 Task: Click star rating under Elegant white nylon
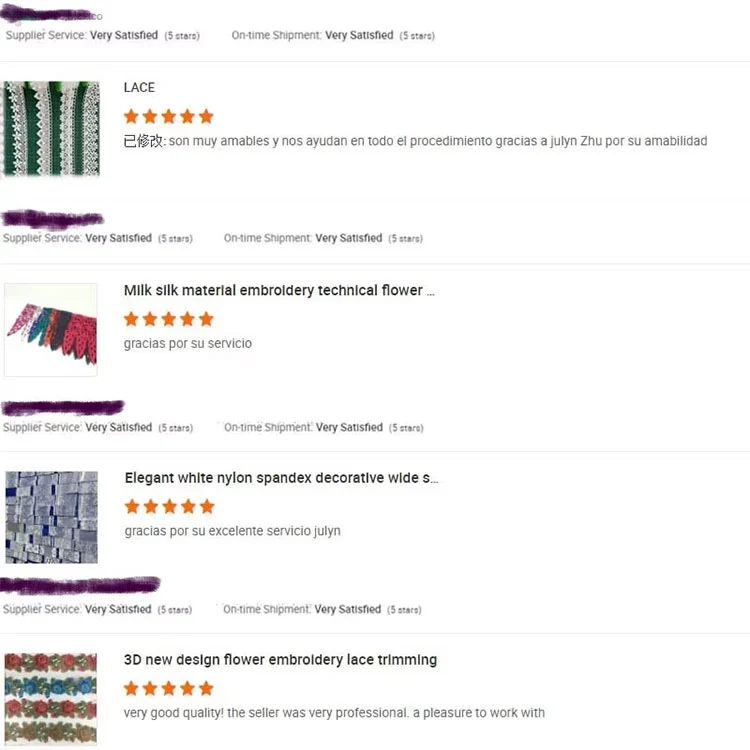(x=169, y=506)
